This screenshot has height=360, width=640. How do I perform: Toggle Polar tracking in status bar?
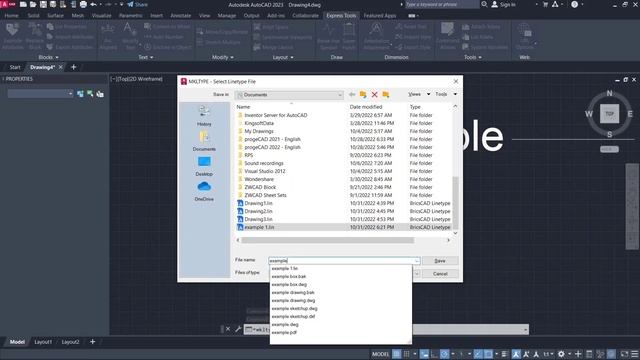coord(444,354)
